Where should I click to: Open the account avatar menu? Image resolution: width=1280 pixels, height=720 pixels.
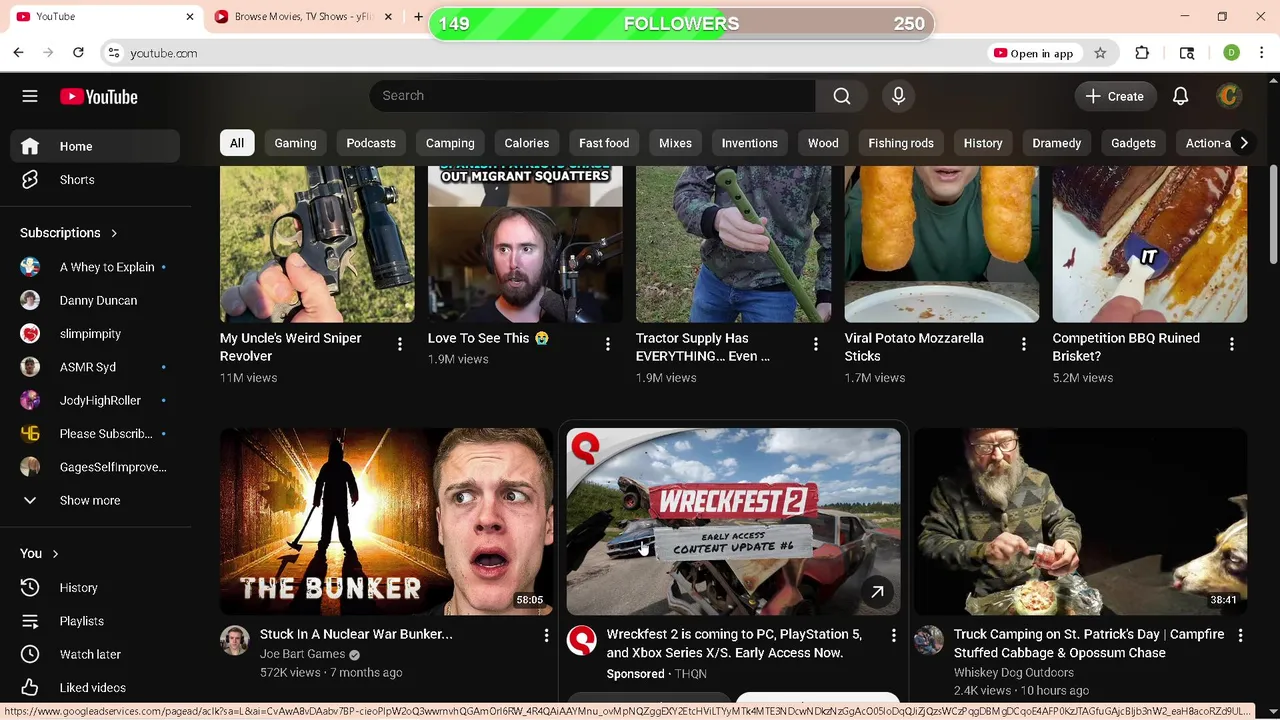1229,96
